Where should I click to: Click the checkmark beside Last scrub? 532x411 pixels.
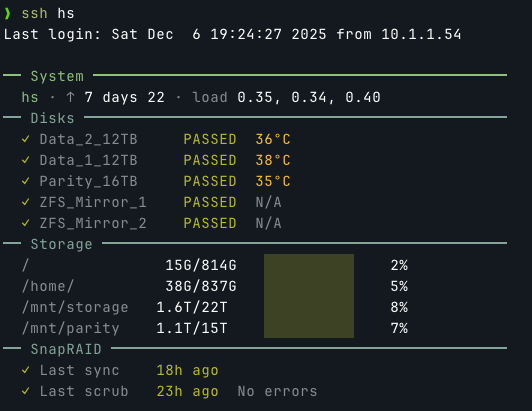pyautogui.click(x=25, y=391)
